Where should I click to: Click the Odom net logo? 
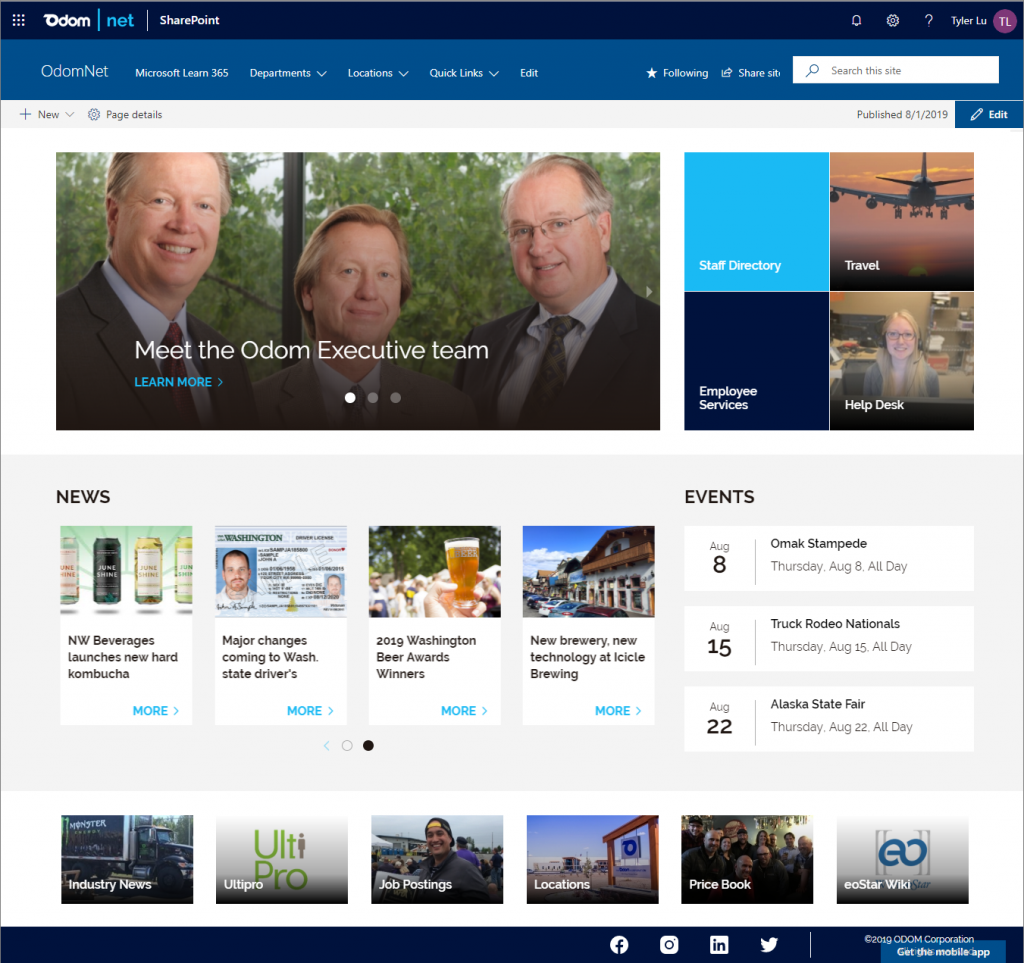coord(88,20)
